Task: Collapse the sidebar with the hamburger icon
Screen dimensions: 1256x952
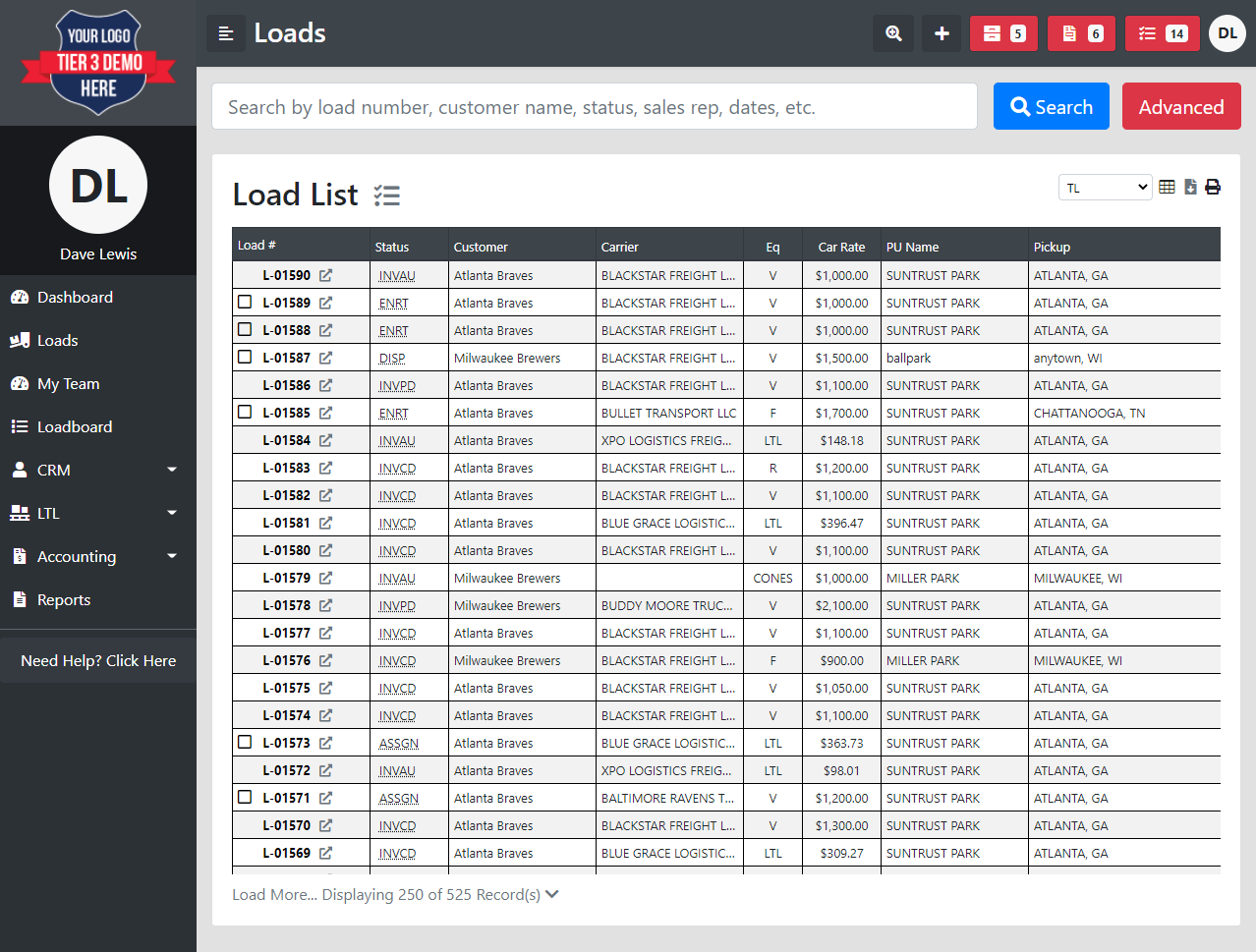Action: [x=225, y=32]
